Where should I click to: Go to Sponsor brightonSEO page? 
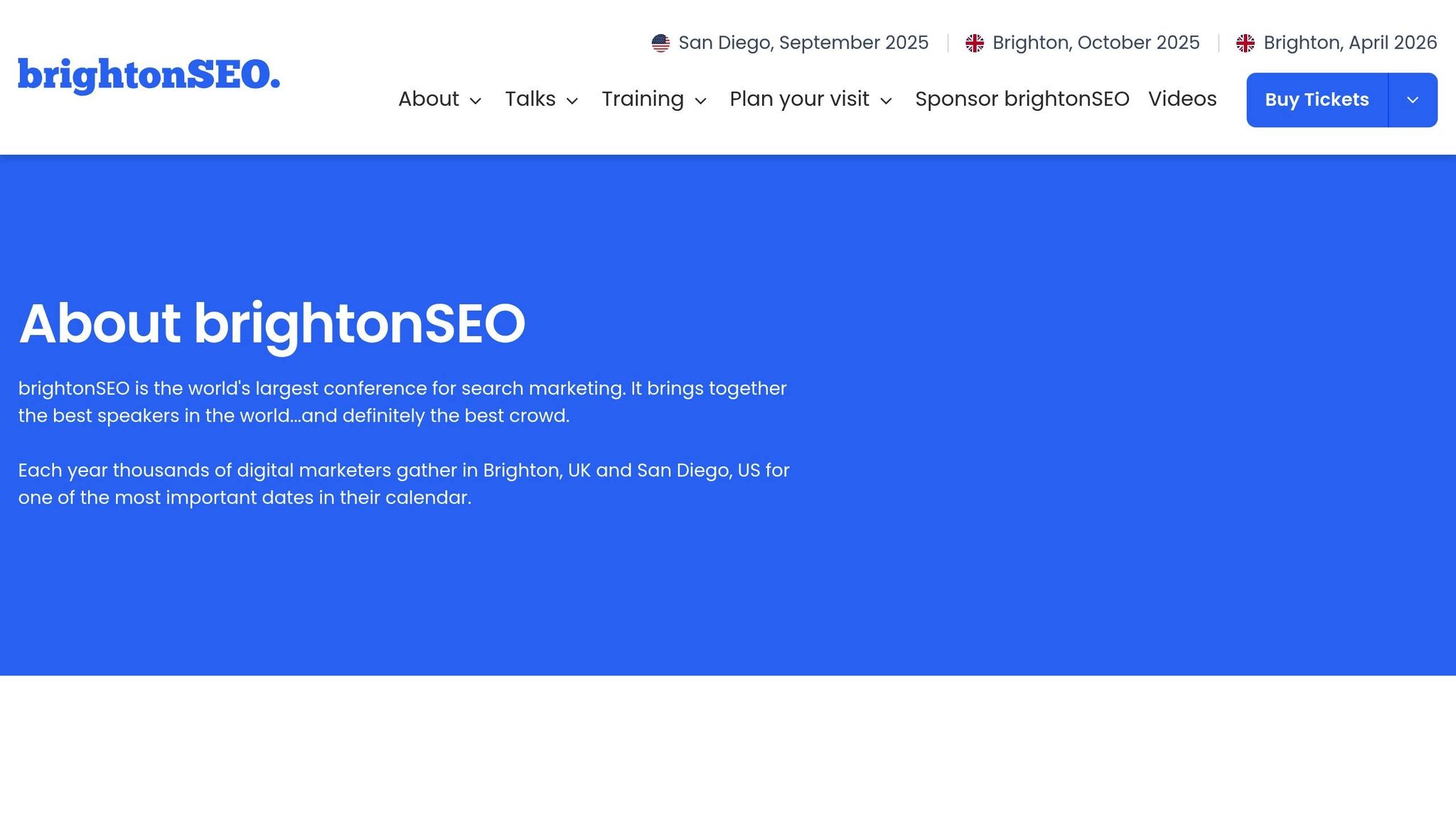click(1022, 99)
